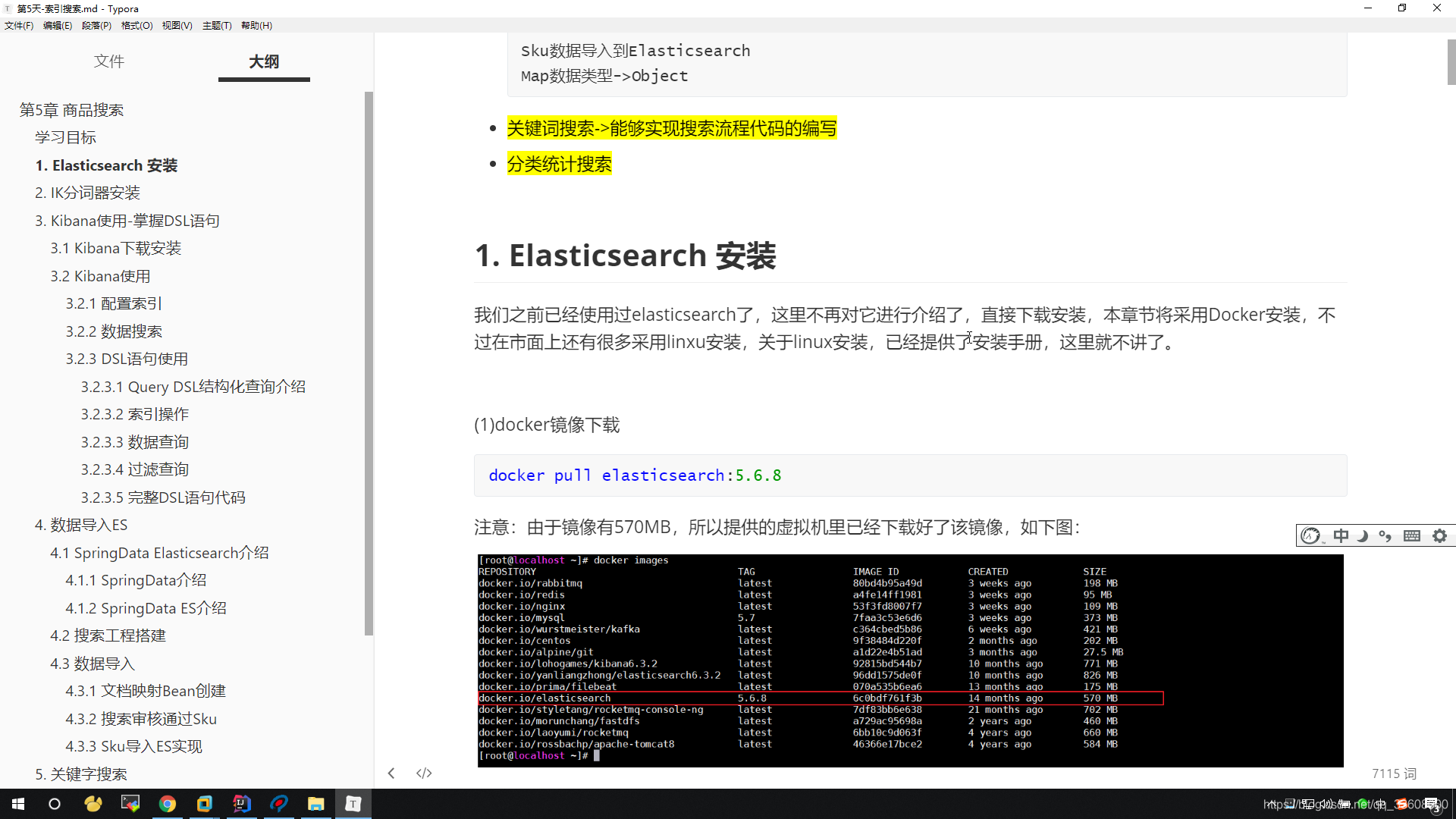The width and height of the screenshot is (1456, 819).
Task: Switch sidebar to 文件 tab
Action: [x=109, y=61]
